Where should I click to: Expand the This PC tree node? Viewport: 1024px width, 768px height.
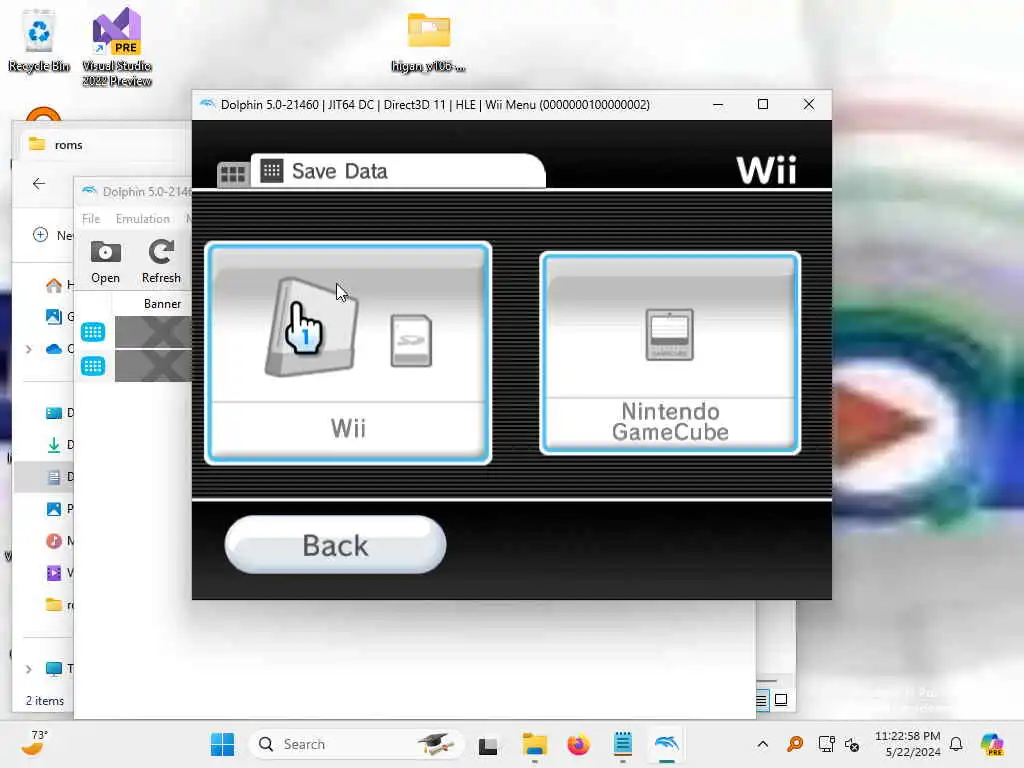pos(28,669)
